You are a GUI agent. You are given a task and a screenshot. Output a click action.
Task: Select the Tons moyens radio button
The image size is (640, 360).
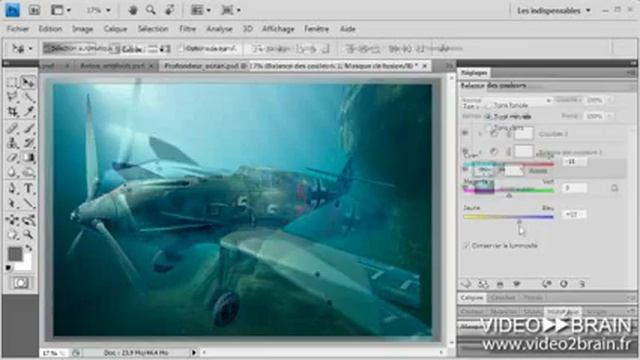[x=488, y=116]
